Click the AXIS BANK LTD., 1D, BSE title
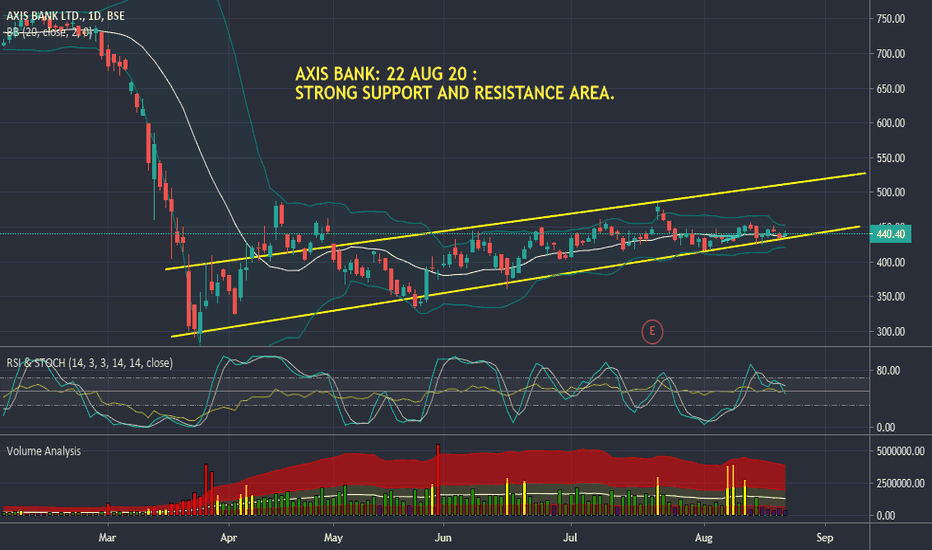The width and height of the screenshot is (932, 550). [65, 15]
